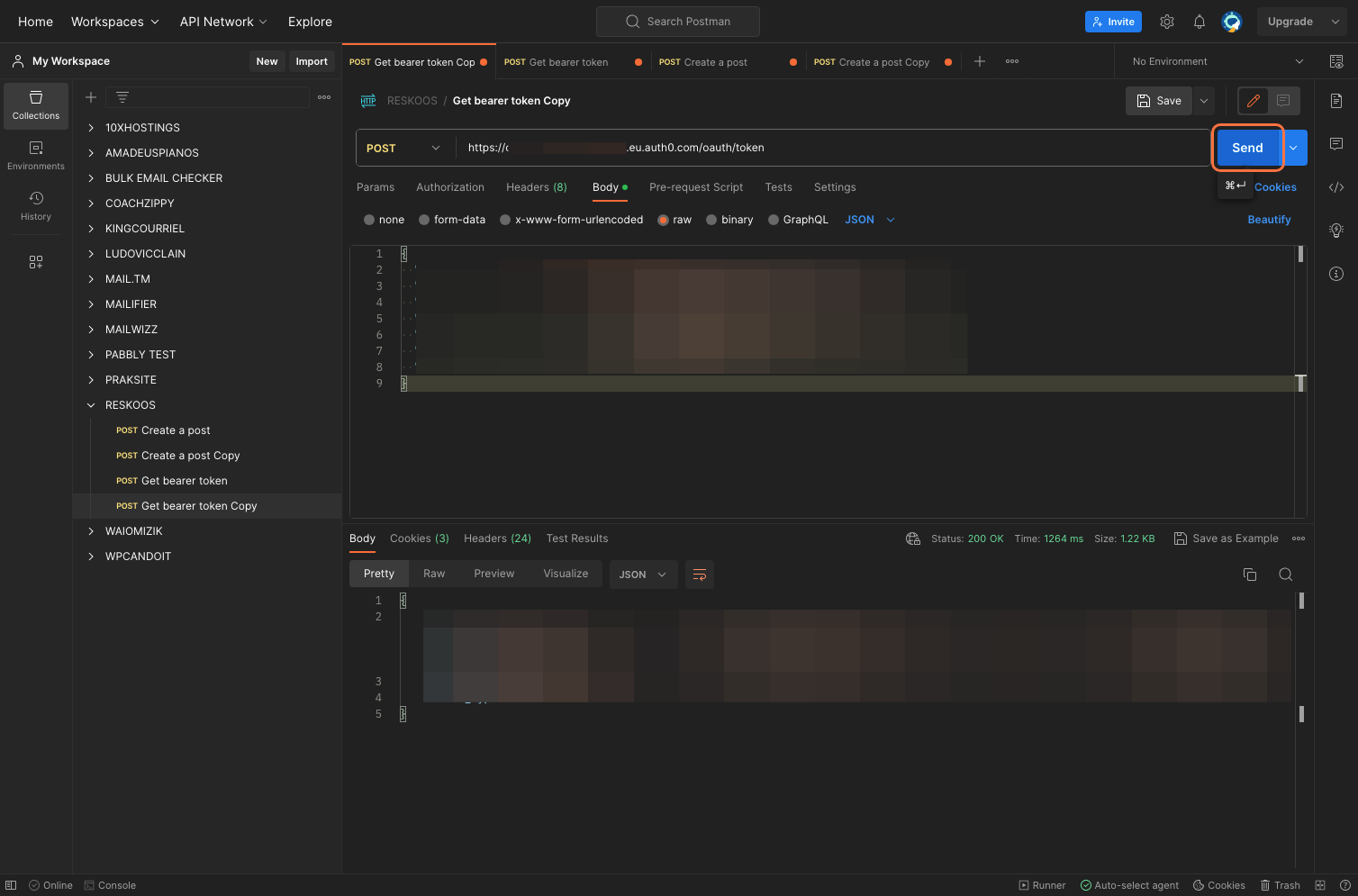Save the current request
This screenshot has height=896, width=1358.
point(1159,101)
